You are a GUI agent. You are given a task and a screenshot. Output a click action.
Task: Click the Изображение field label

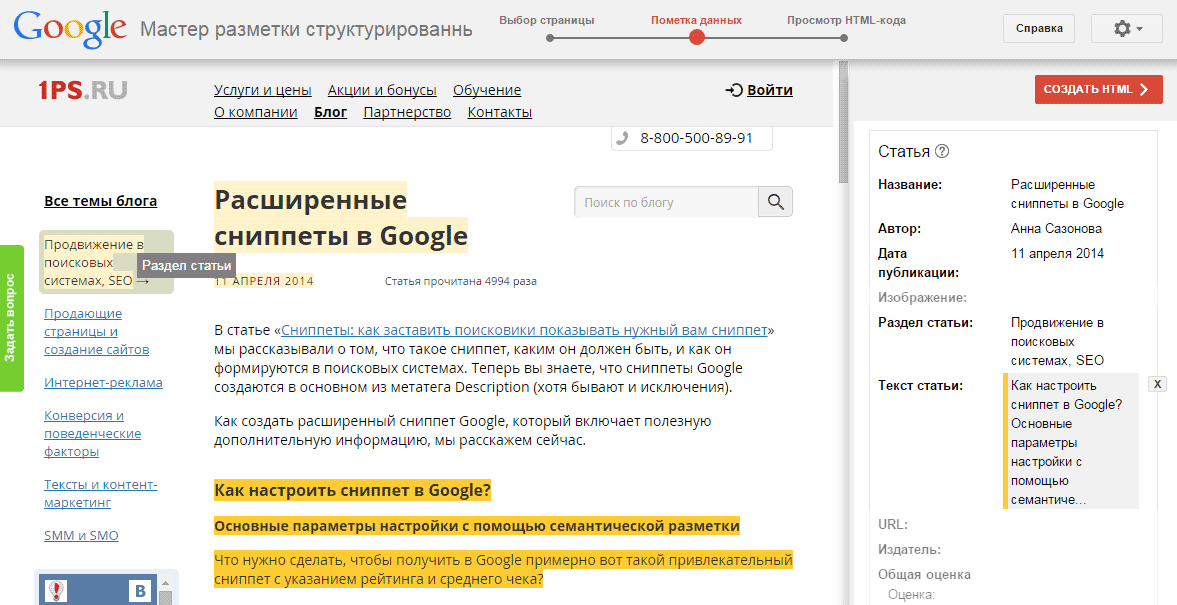(x=923, y=298)
